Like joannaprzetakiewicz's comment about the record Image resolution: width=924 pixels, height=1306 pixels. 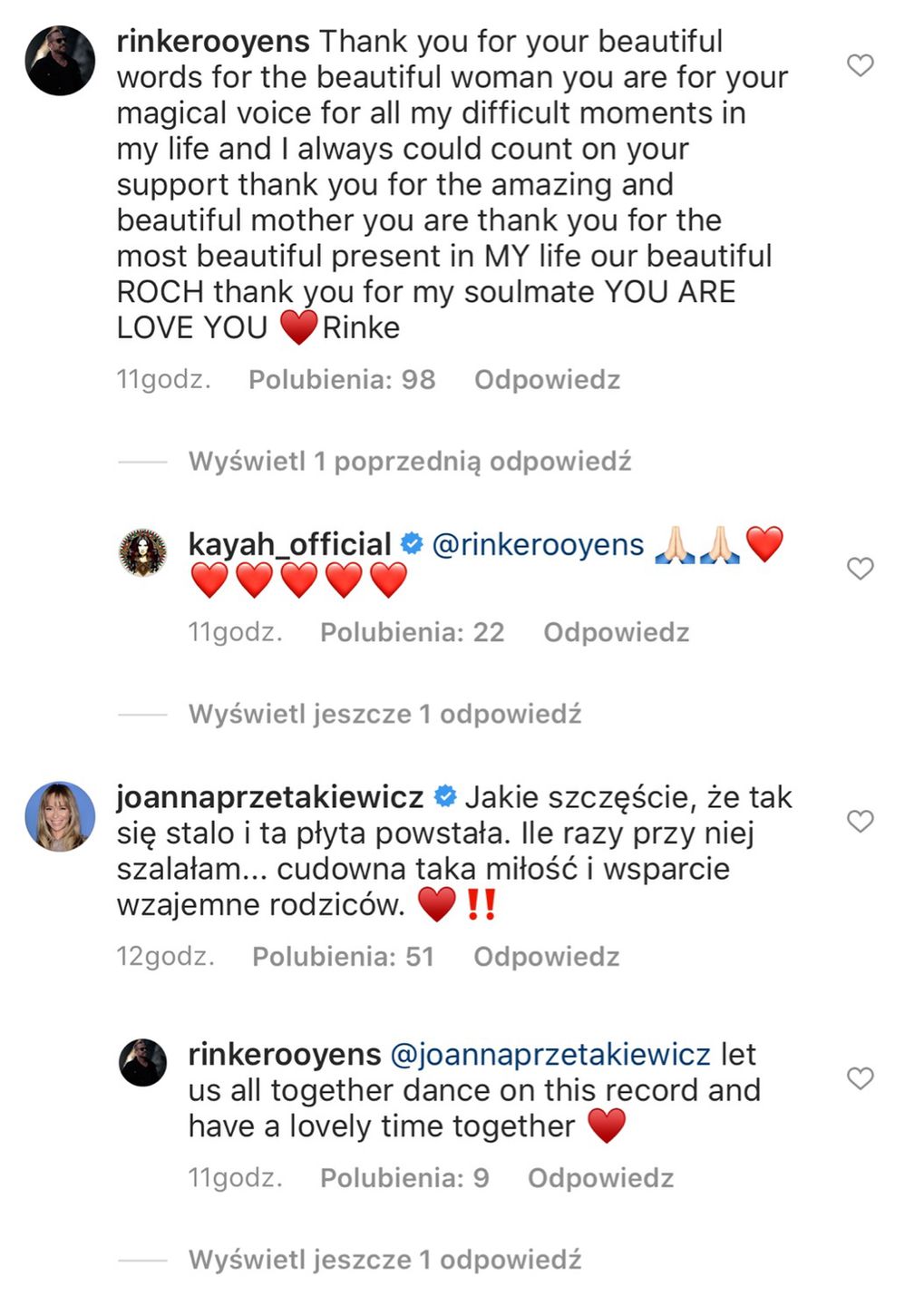click(860, 822)
